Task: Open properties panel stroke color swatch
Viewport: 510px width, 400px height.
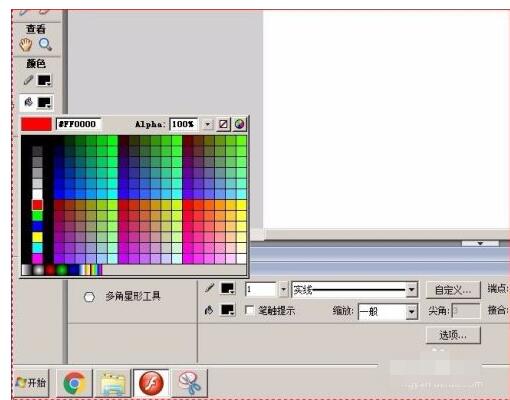Action: point(228,289)
